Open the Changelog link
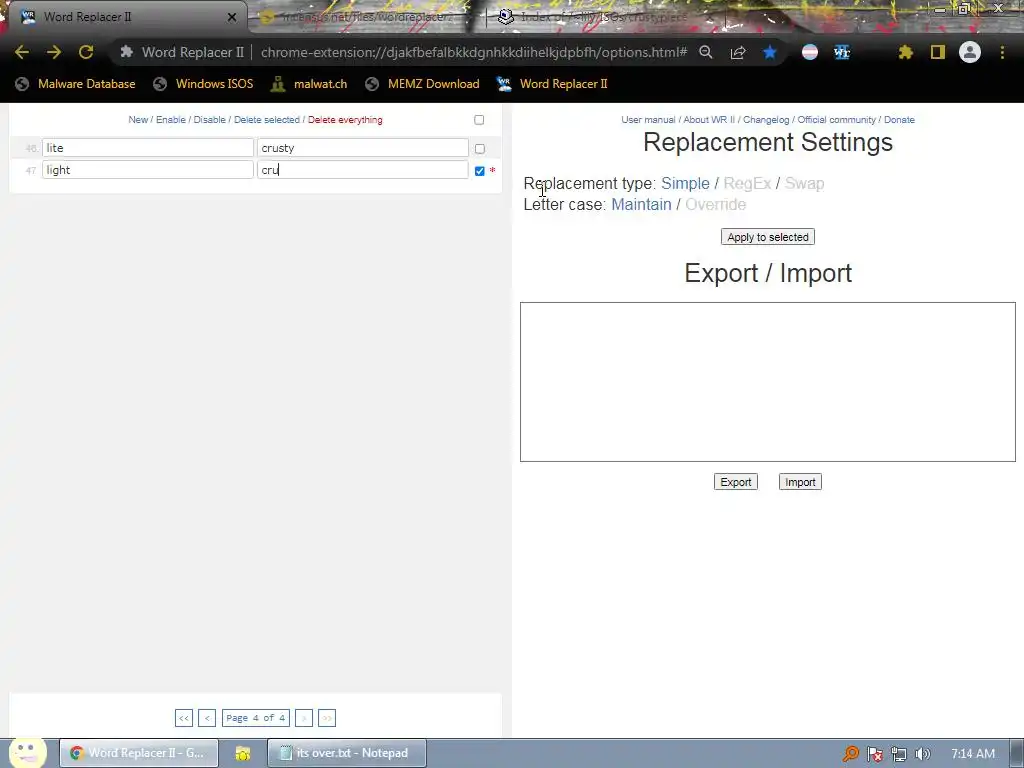Image resolution: width=1024 pixels, height=768 pixels. 766,120
